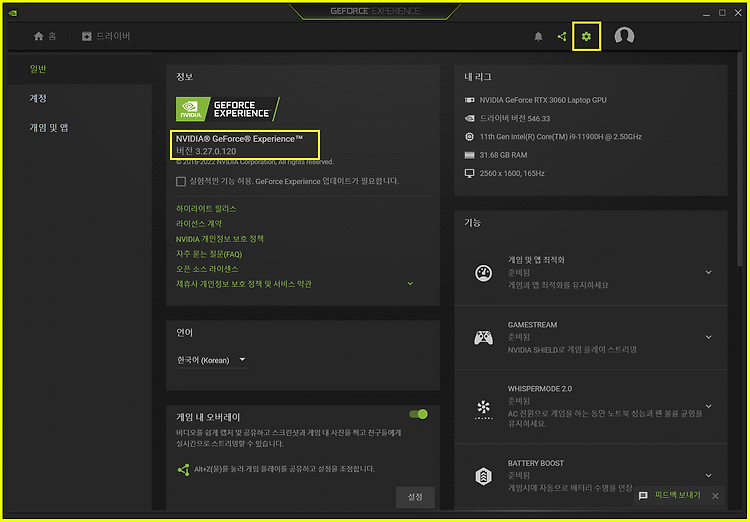750x522 pixels.
Task: Go to the 드라이버 (Drivers) tab
Action: click(x=106, y=36)
